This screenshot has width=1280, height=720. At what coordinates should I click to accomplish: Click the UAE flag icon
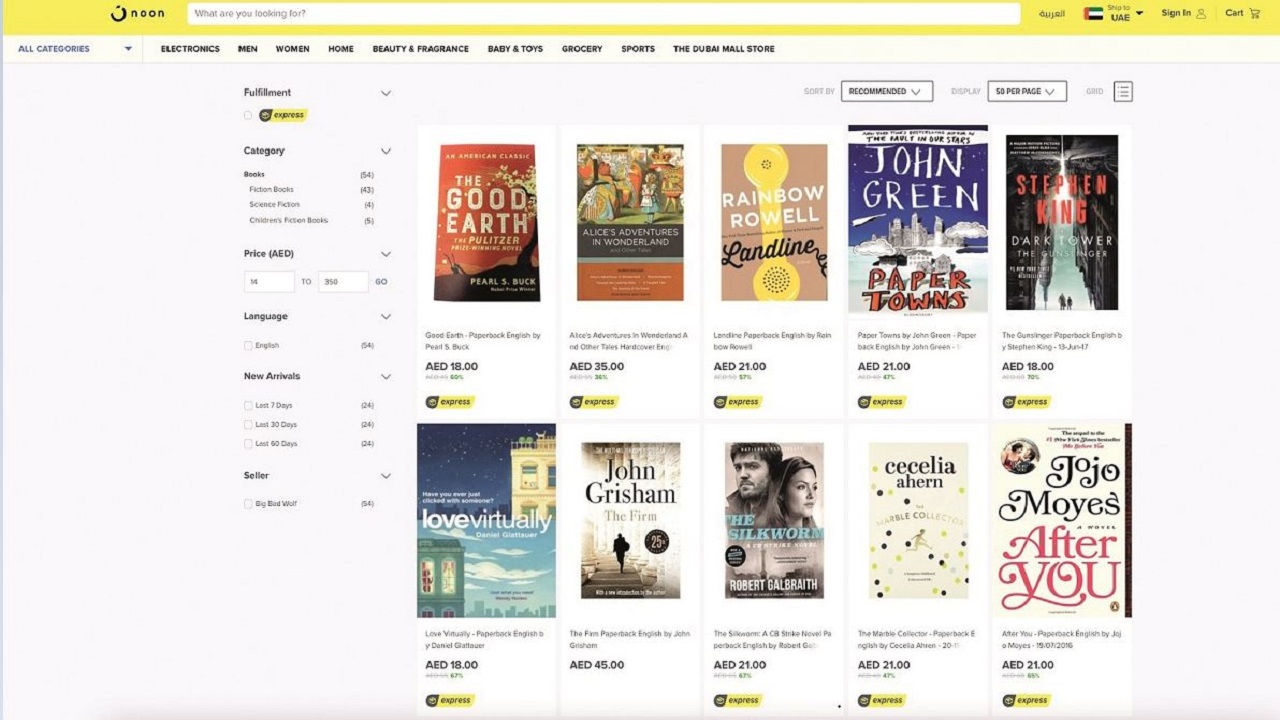point(1093,14)
